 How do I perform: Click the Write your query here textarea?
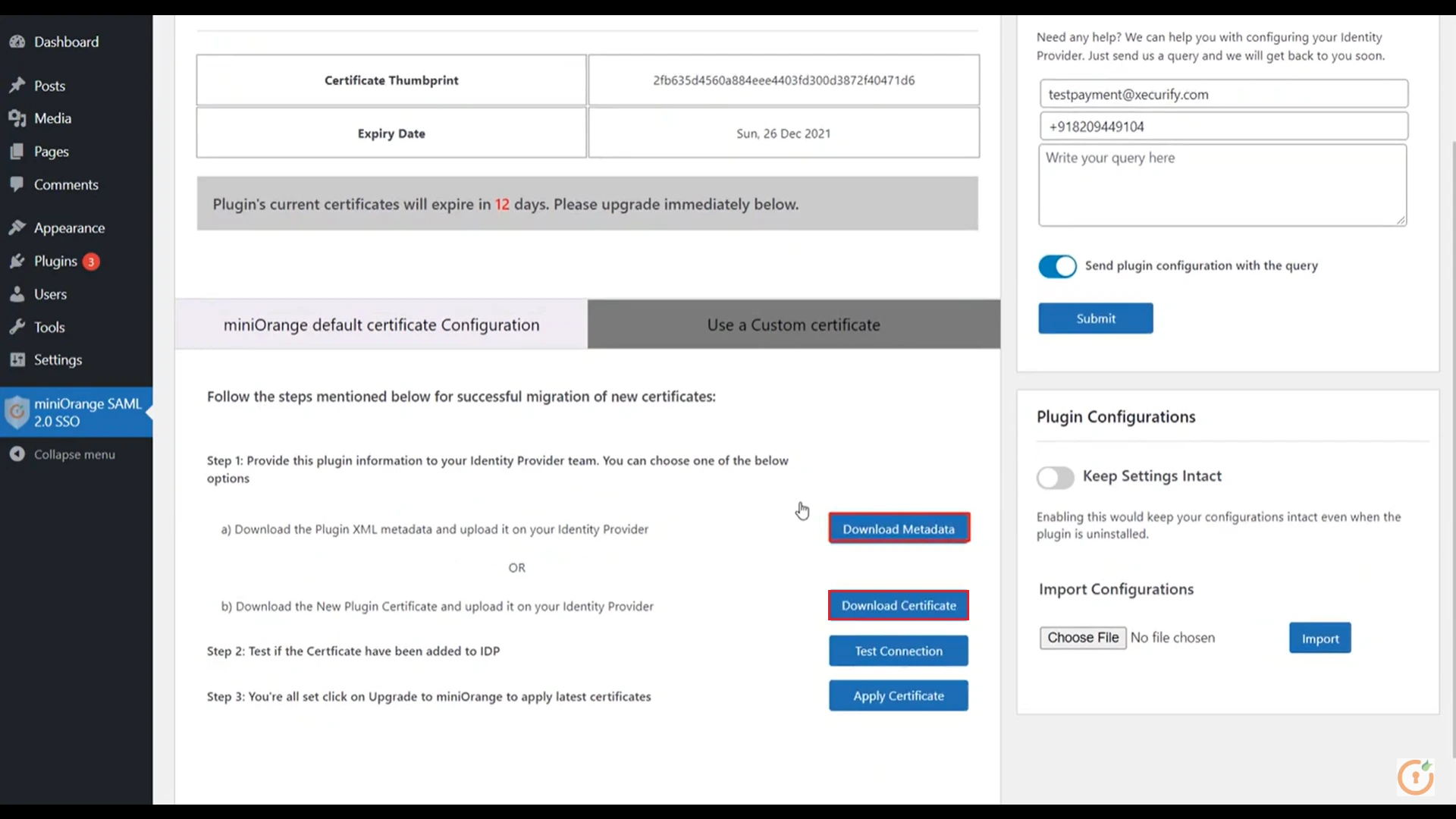point(1222,185)
